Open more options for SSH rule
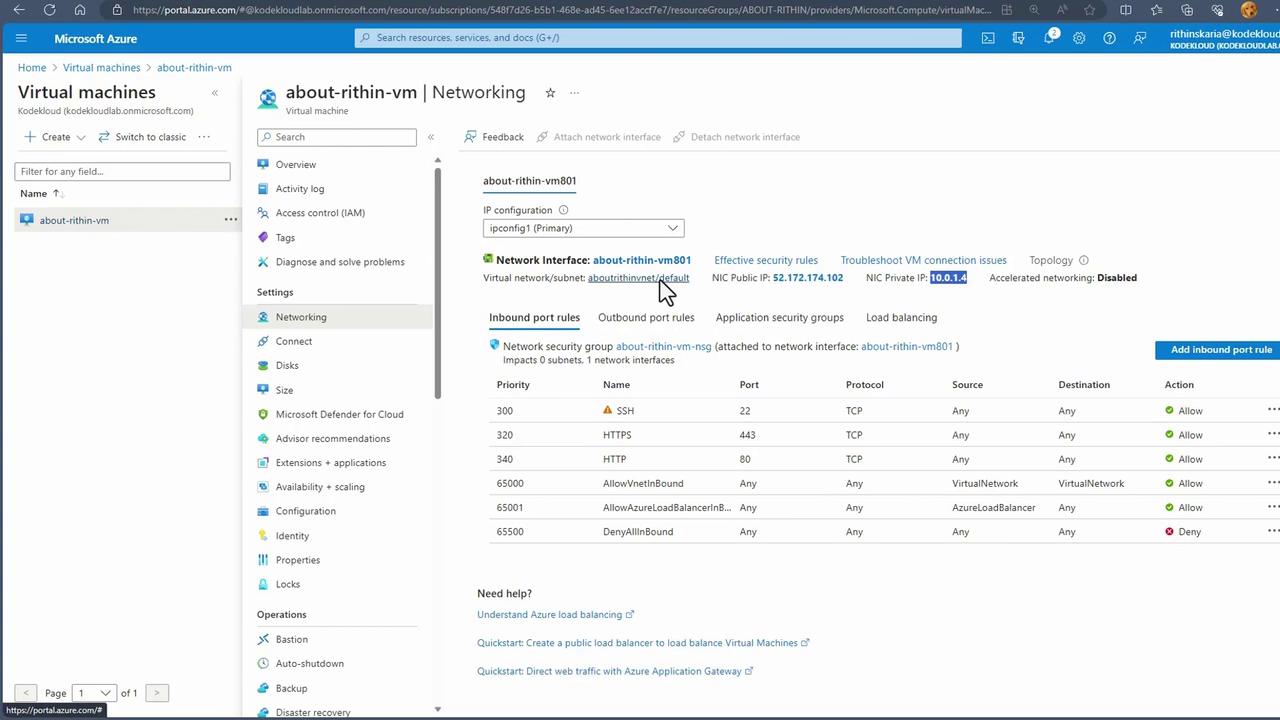The height and width of the screenshot is (720, 1280). point(1272,410)
